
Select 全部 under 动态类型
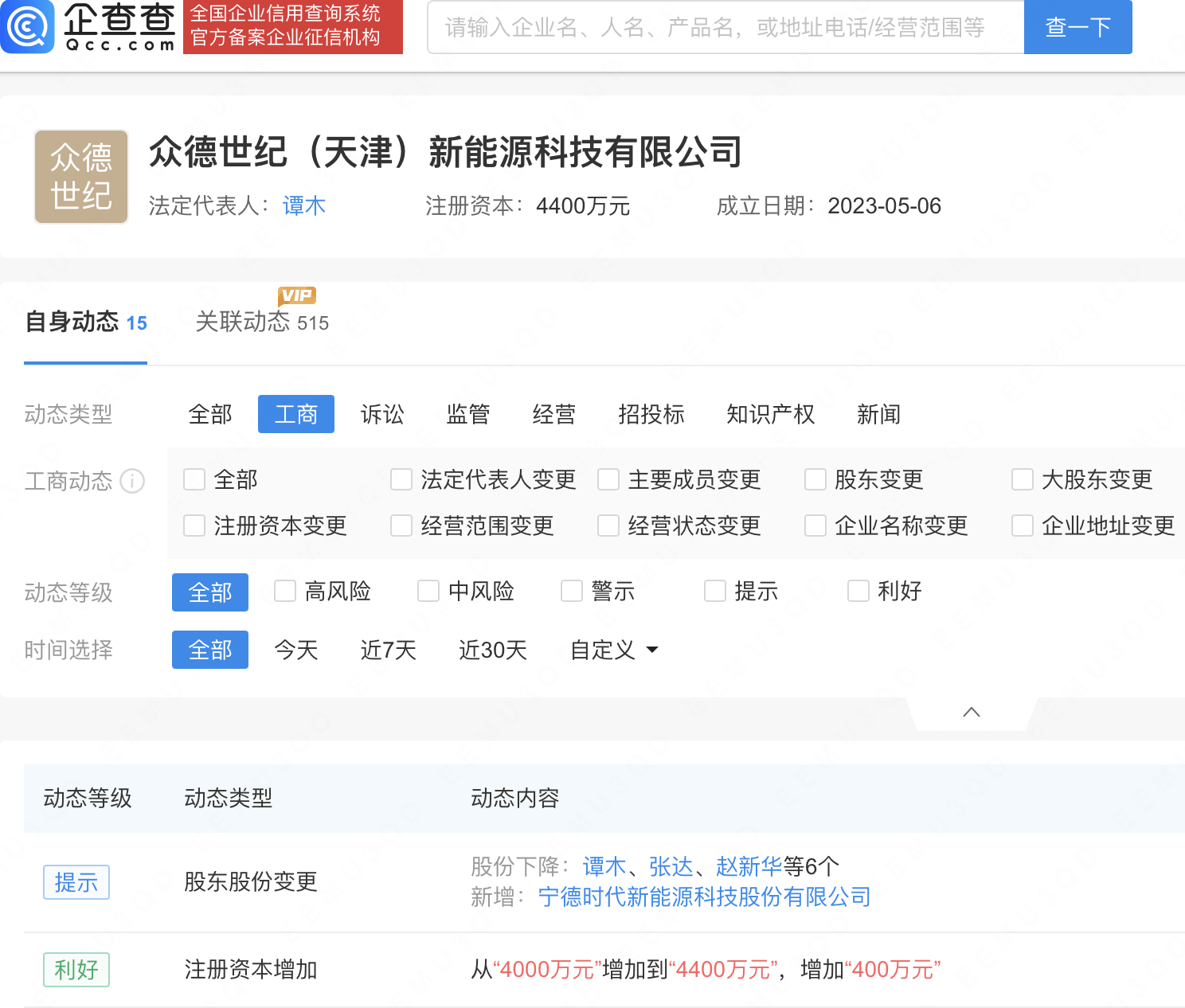(210, 414)
